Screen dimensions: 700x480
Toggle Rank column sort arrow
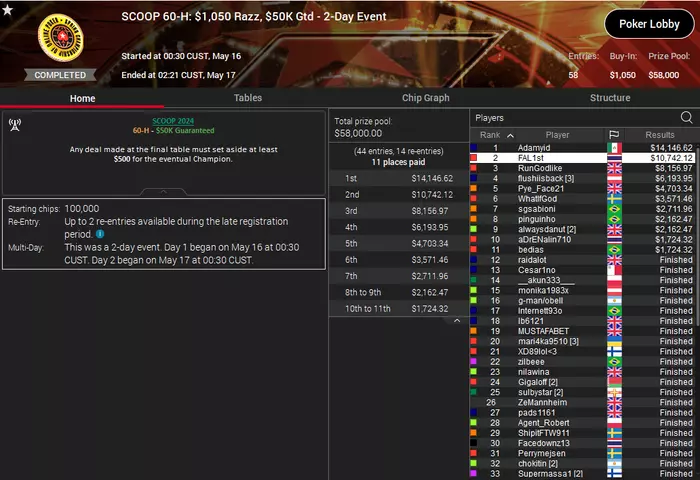pos(510,135)
